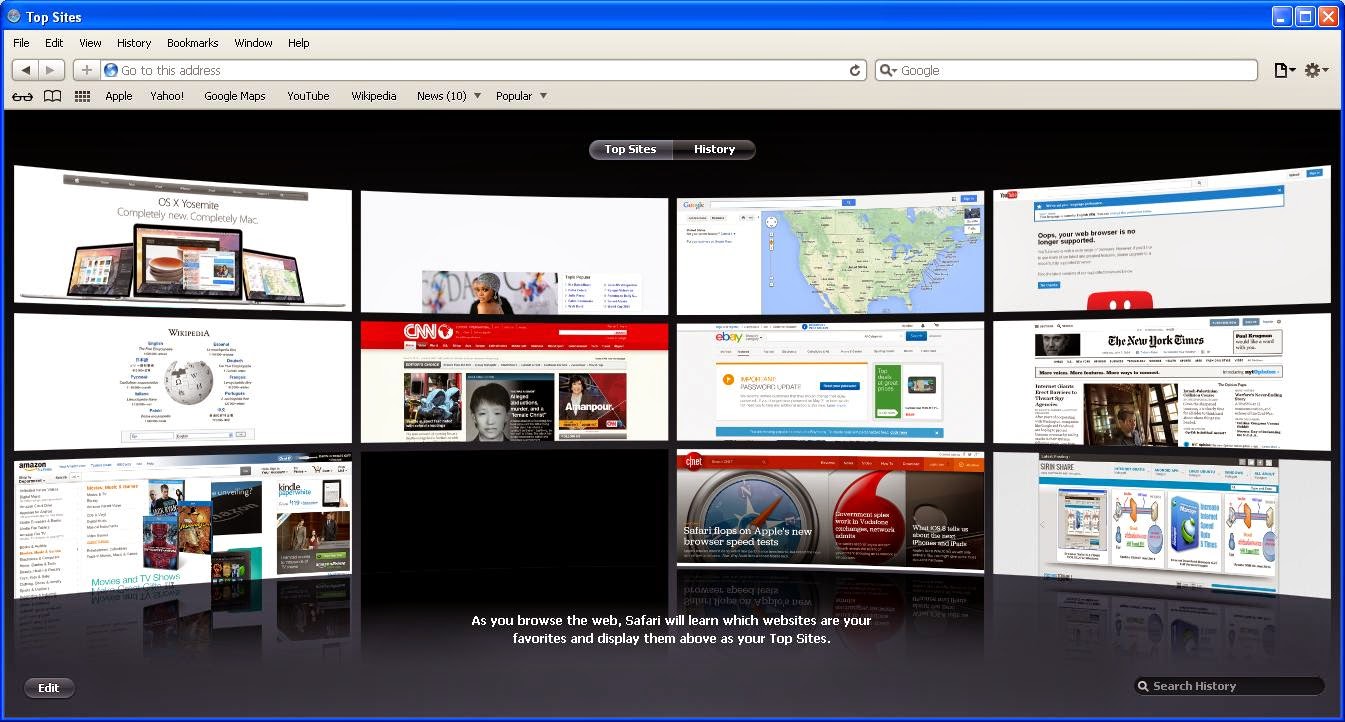Open the YouTube bookmark

(308, 96)
